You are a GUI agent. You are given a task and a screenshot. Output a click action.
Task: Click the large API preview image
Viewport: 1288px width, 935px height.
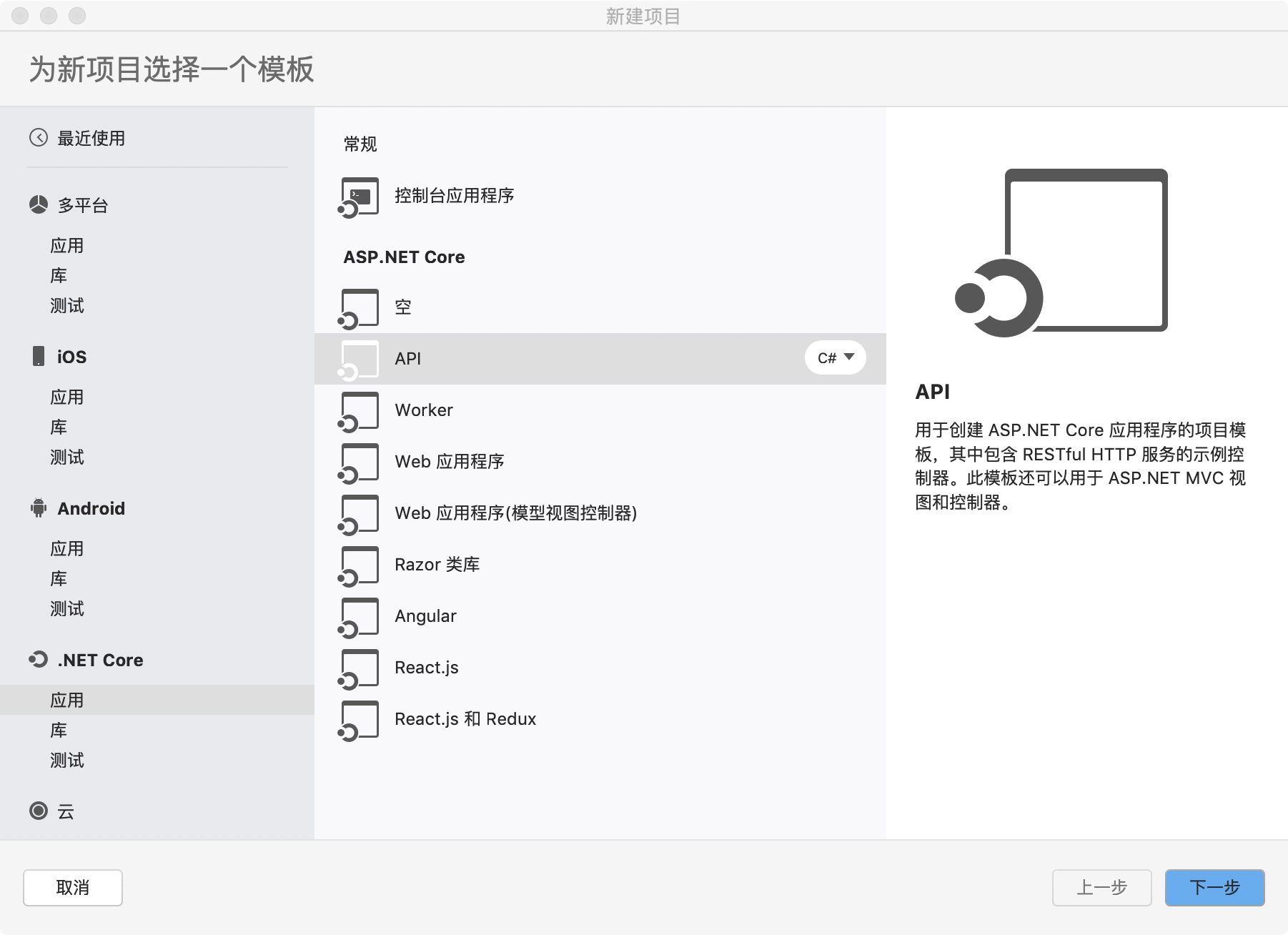pos(1061,253)
